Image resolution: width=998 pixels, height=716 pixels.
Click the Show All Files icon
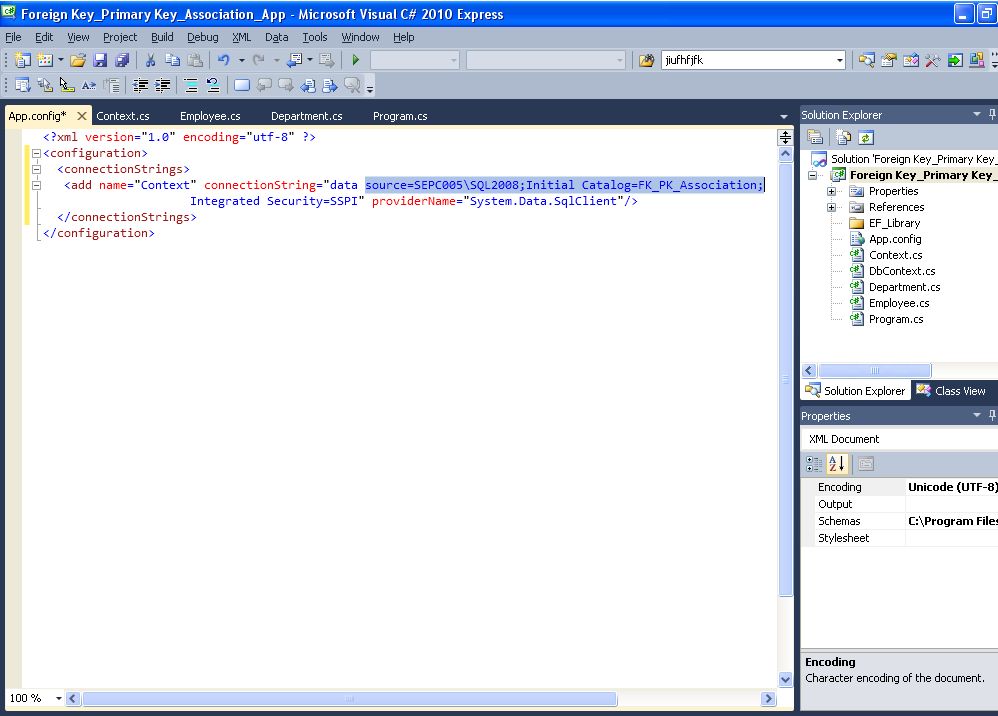tap(843, 137)
